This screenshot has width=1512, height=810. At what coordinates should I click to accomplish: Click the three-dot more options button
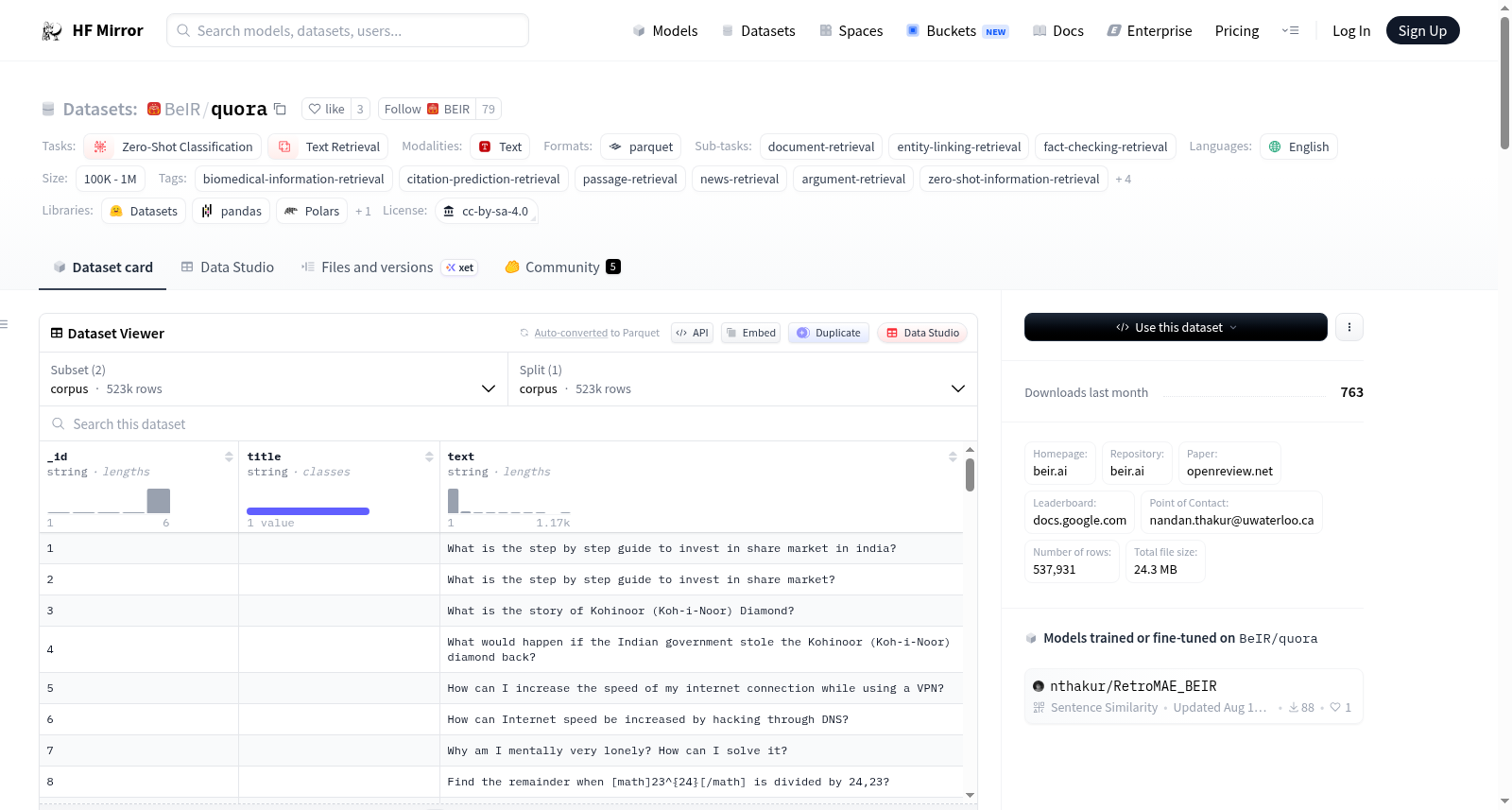click(1349, 327)
